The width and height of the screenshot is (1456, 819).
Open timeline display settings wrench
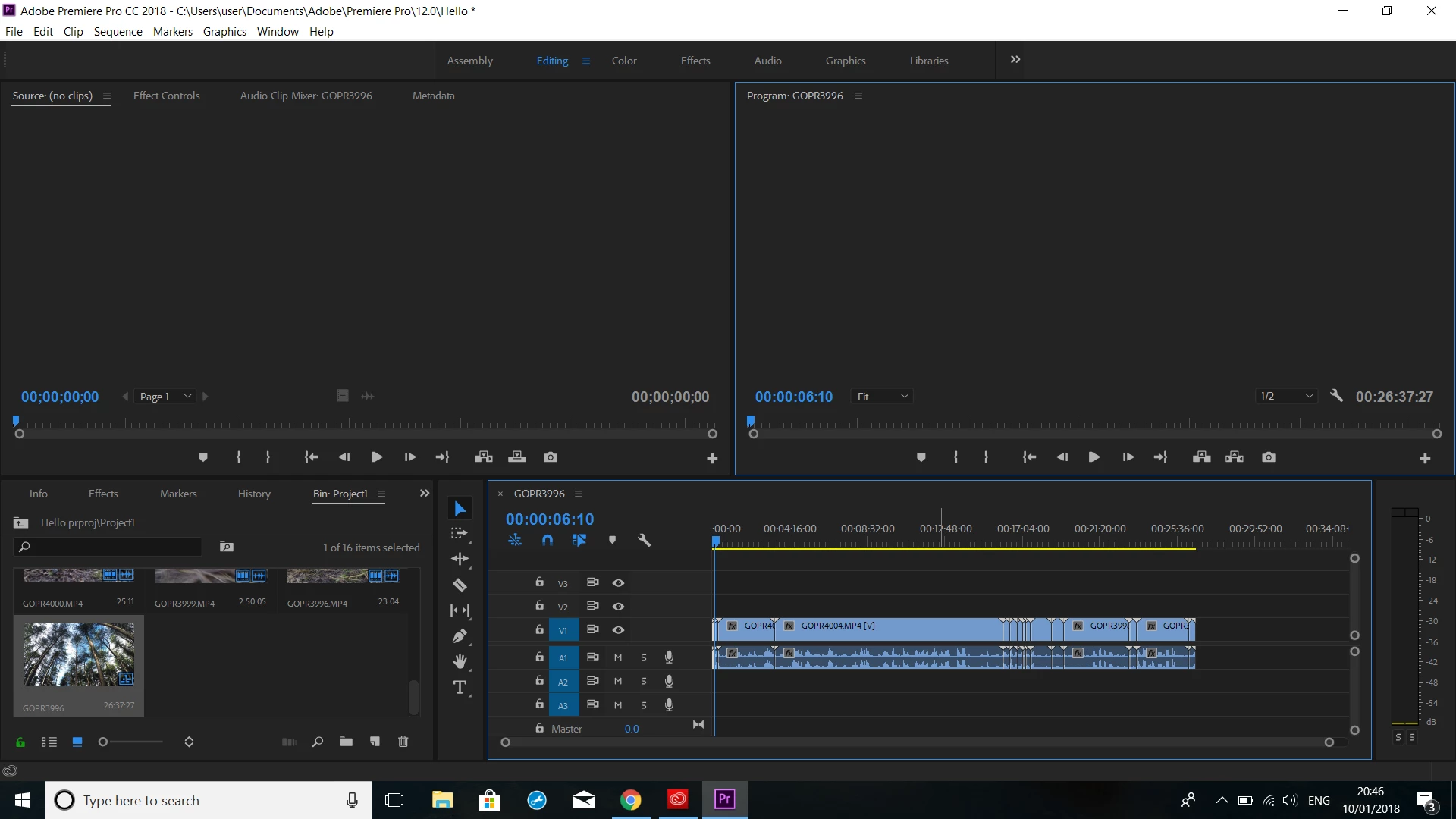644,541
